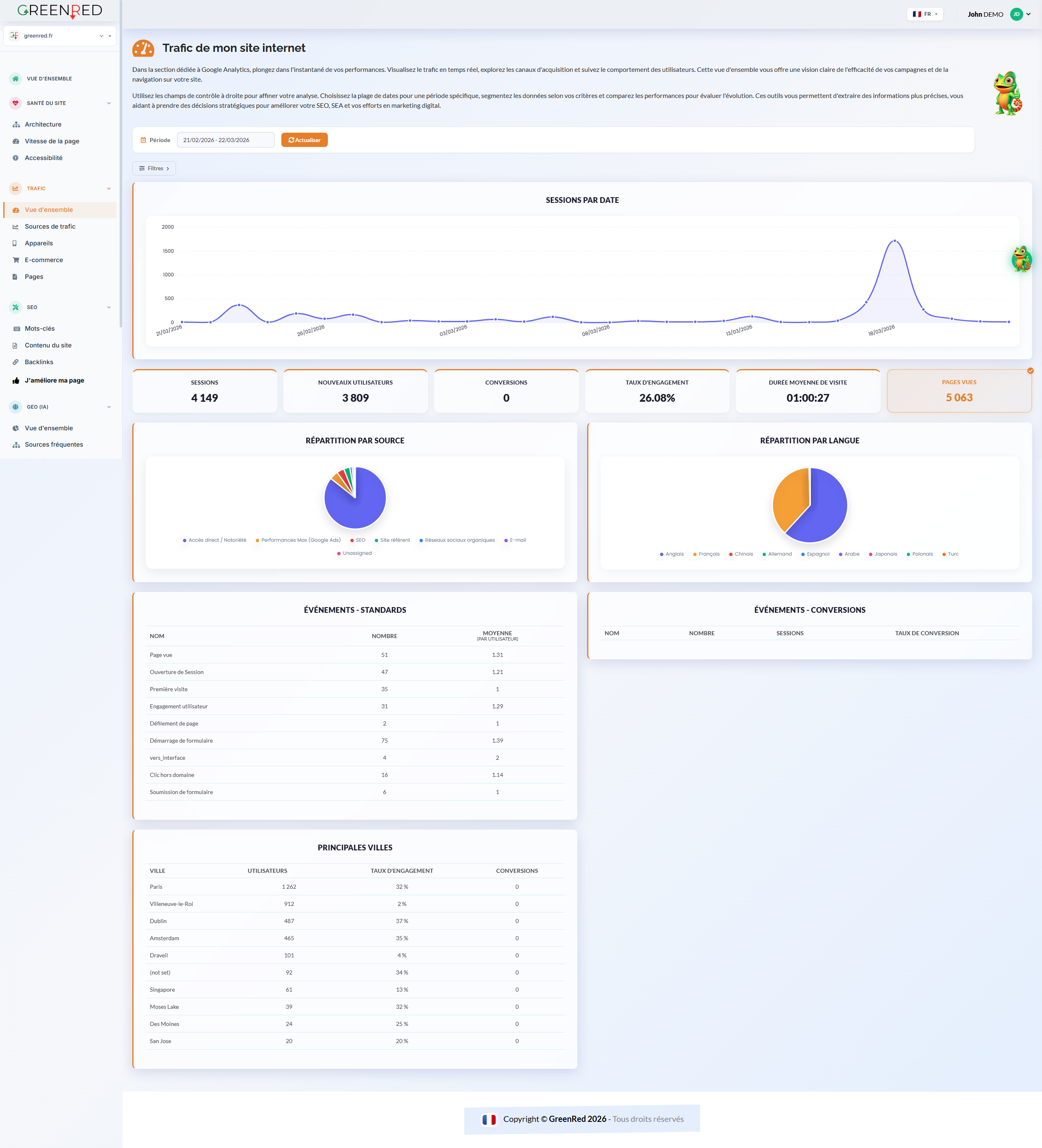Click J'améliore ma page thumbs-up icon
The width and height of the screenshot is (1042, 1148).
[x=16, y=380]
